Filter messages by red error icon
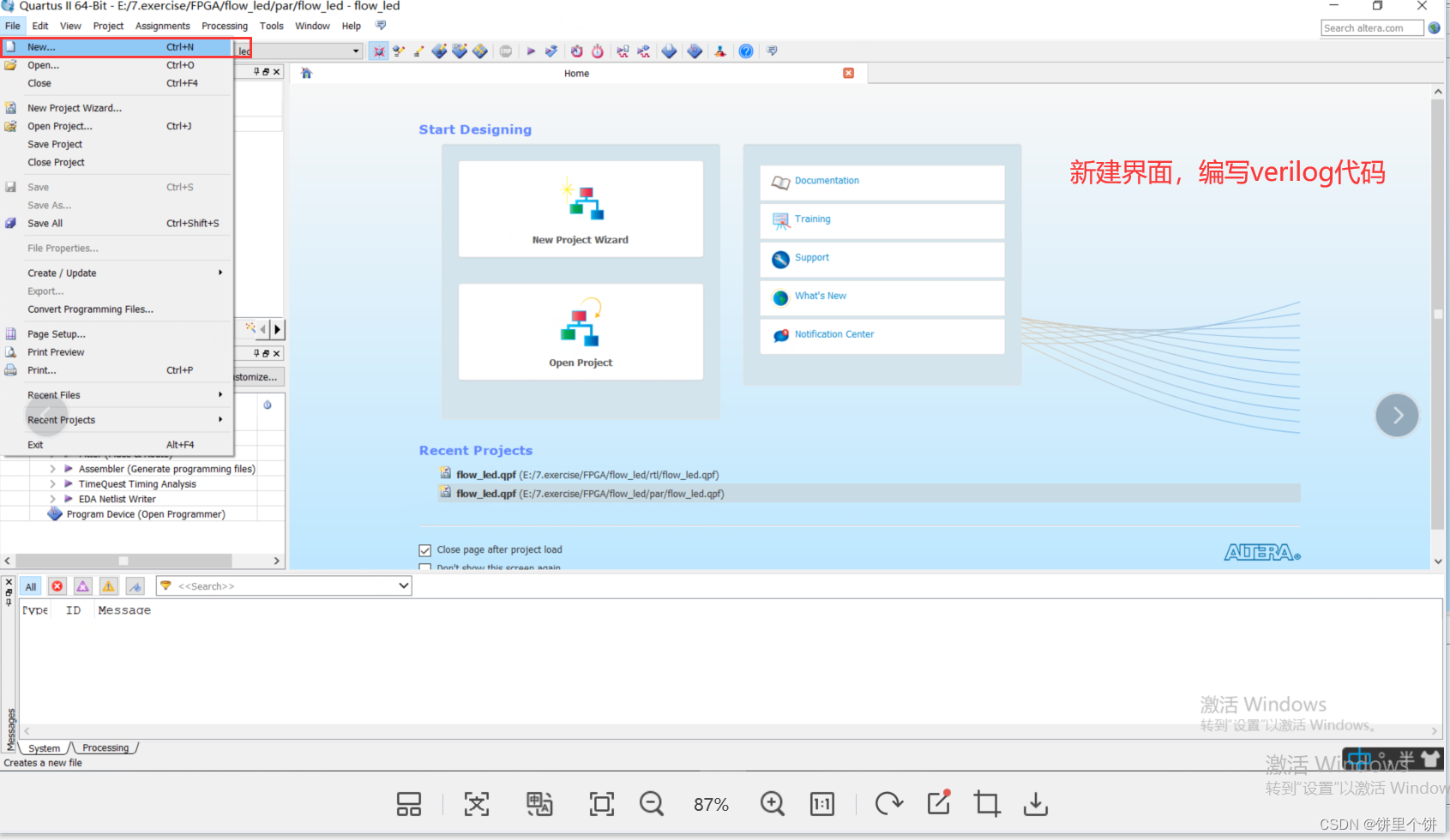1450x840 pixels. pyautogui.click(x=57, y=586)
